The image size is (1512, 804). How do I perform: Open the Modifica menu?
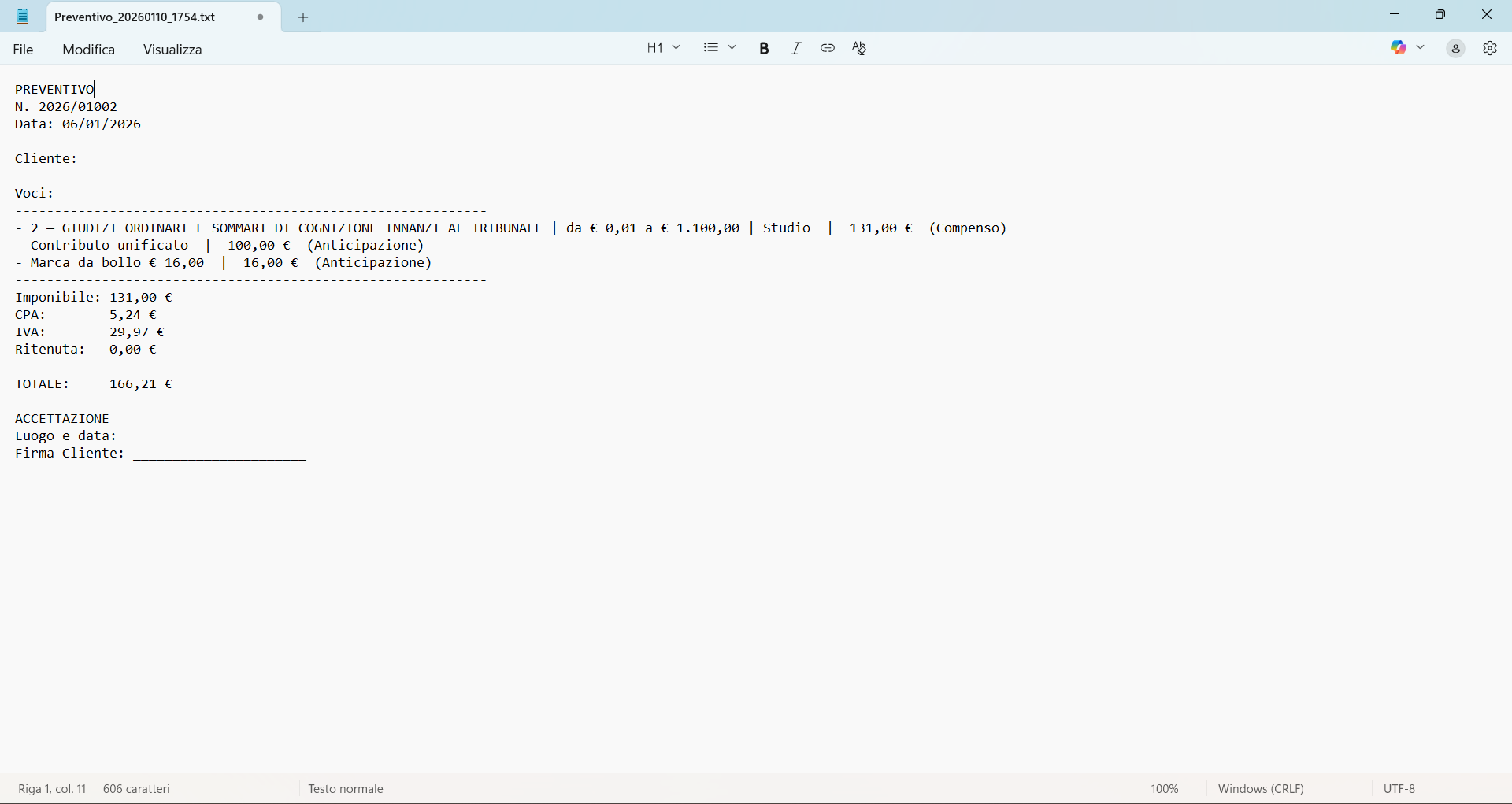pos(89,50)
